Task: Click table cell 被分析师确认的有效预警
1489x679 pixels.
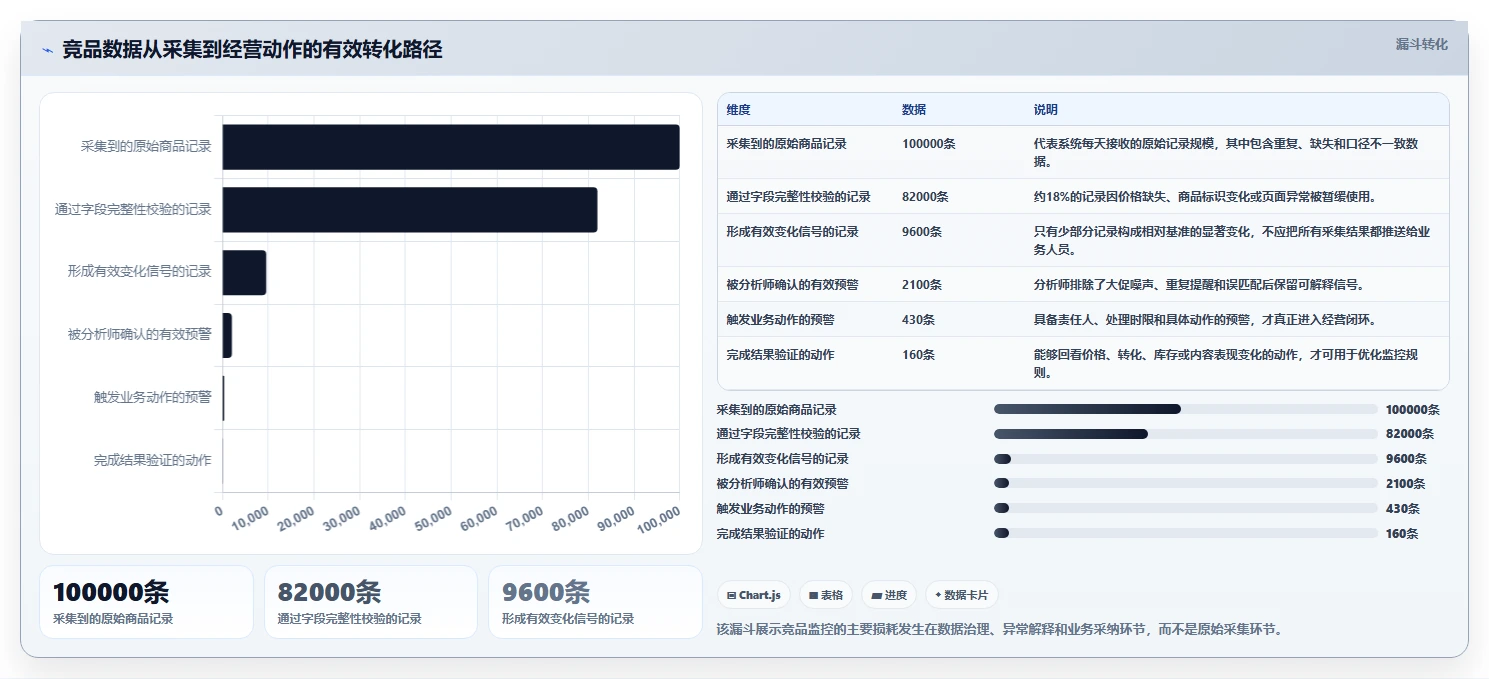Action: [793, 285]
